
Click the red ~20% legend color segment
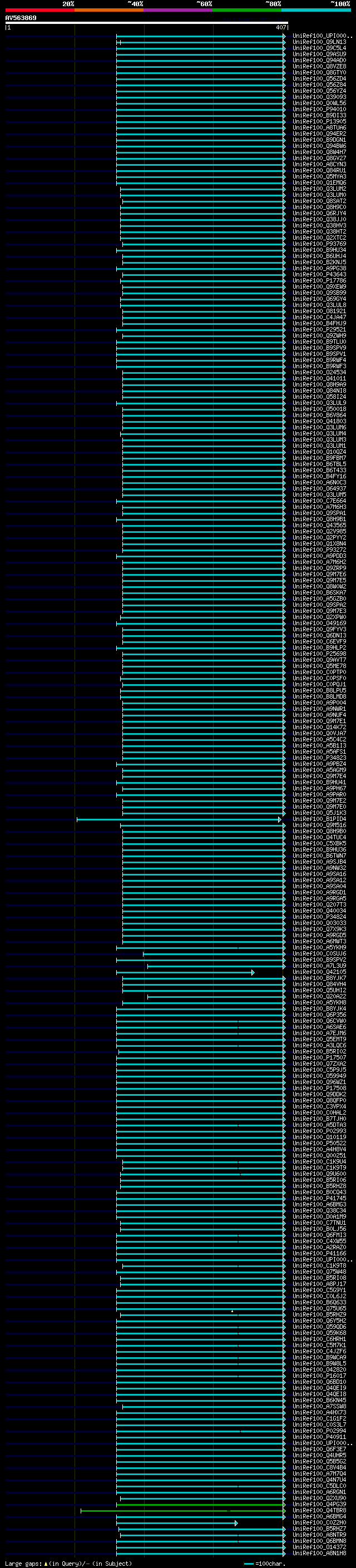(x=39, y=10)
